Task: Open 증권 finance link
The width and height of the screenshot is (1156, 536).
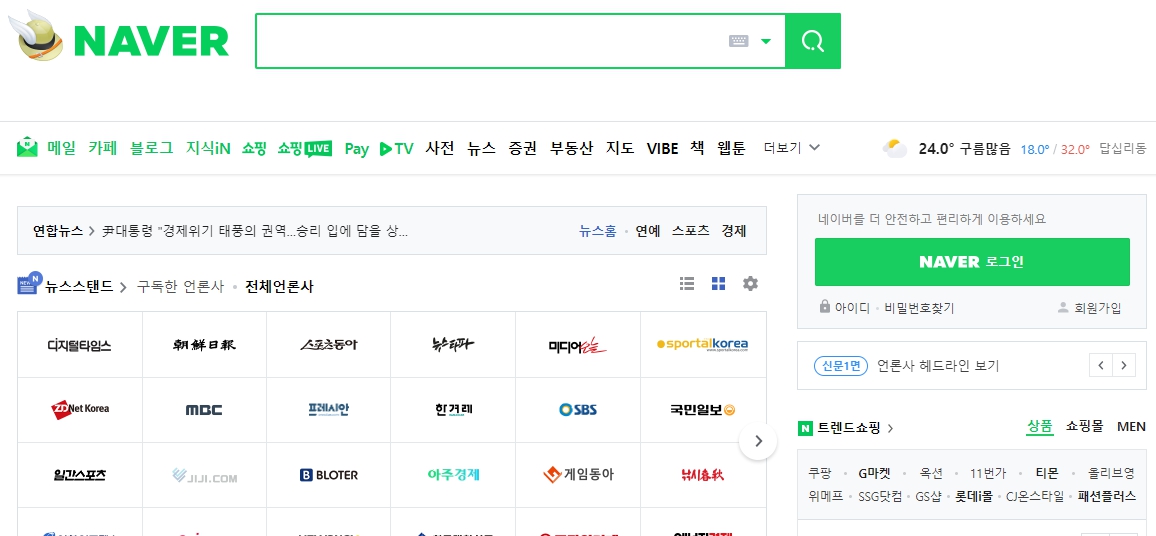Action: point(523,148)
